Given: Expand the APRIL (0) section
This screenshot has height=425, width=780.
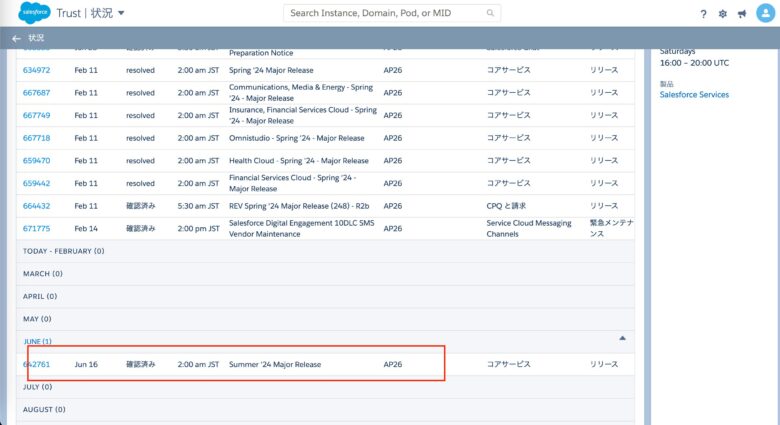Looking at the screenshot, I should [325, 296].
